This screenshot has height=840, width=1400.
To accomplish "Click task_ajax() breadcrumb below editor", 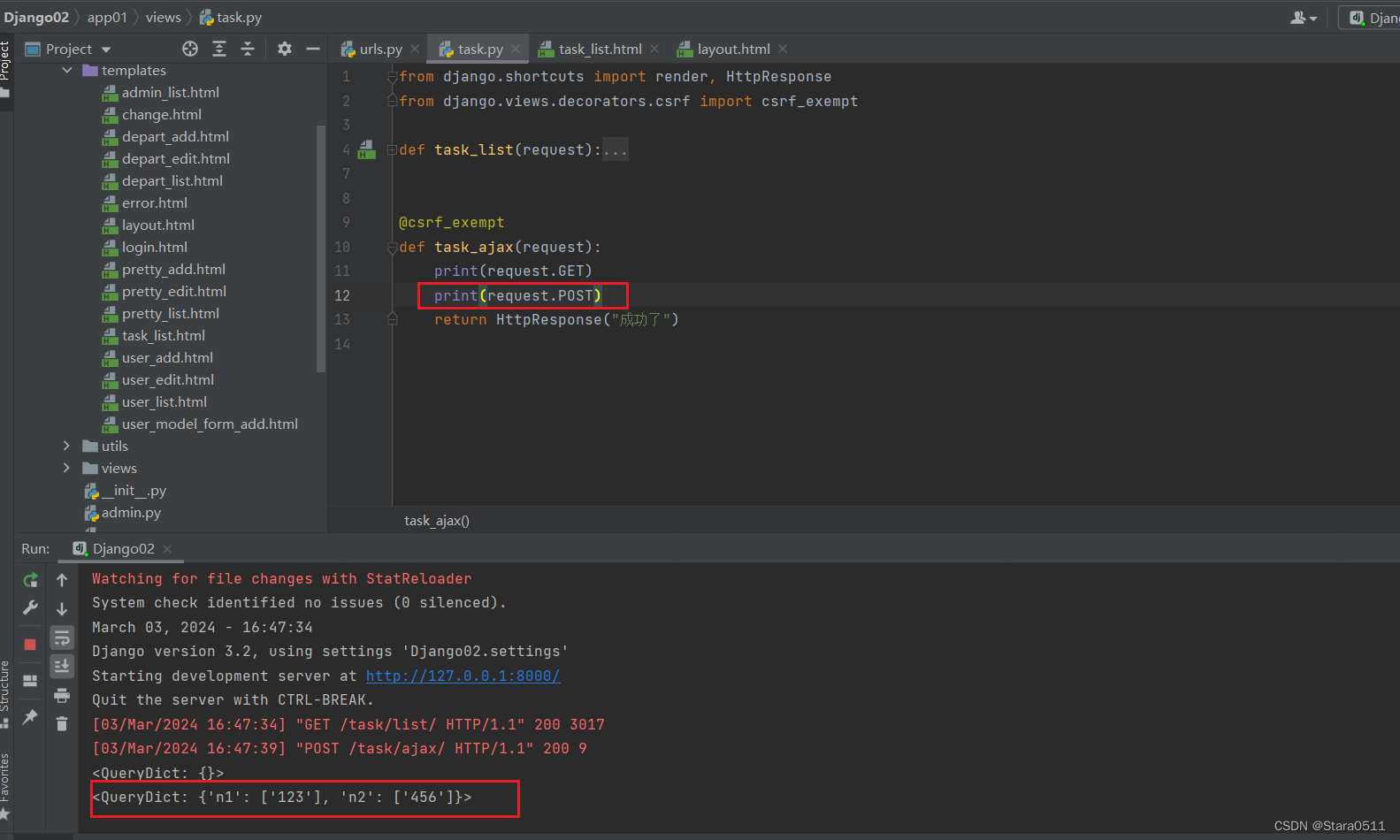I will (437, 521).
